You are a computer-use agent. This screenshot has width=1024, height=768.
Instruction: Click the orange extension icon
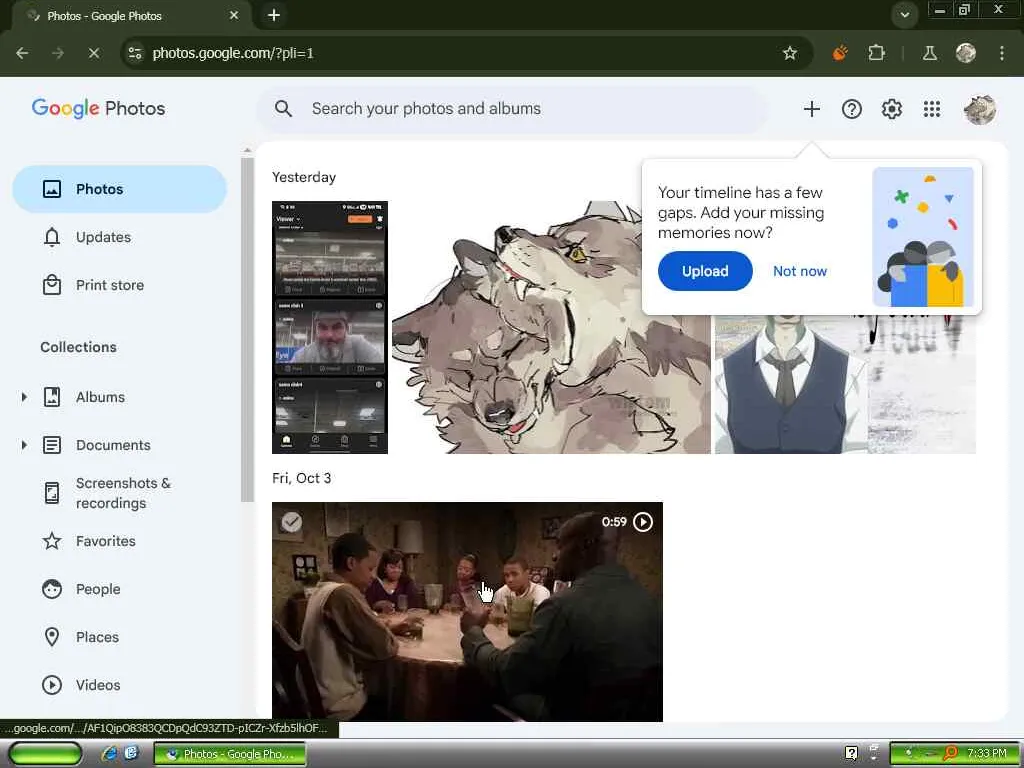click(x=840, y=53)
